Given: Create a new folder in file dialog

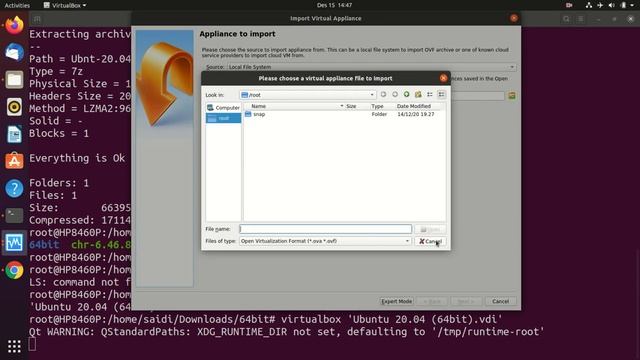Looking at the screenshot, I should (418, 95).
